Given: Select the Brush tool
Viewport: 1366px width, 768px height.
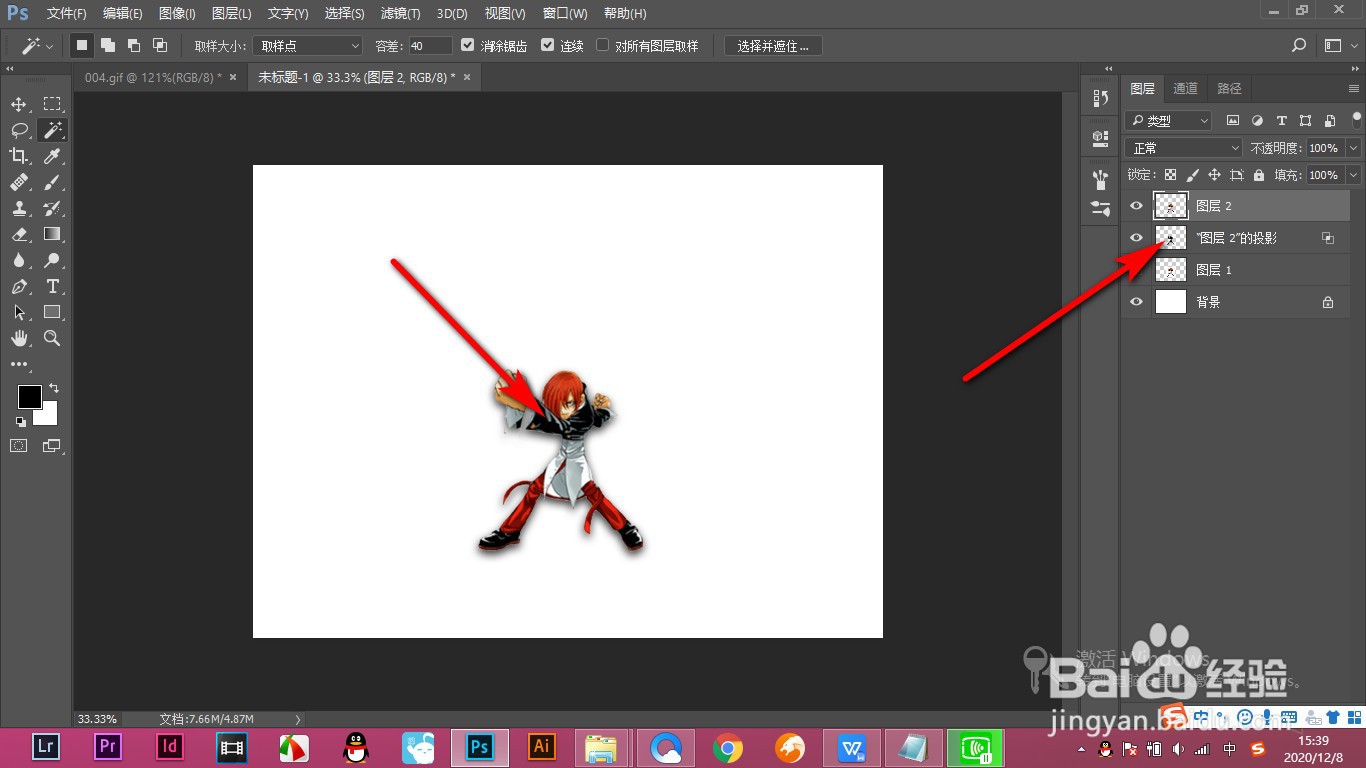Looking at the screenshot, I should click(52, 182).
